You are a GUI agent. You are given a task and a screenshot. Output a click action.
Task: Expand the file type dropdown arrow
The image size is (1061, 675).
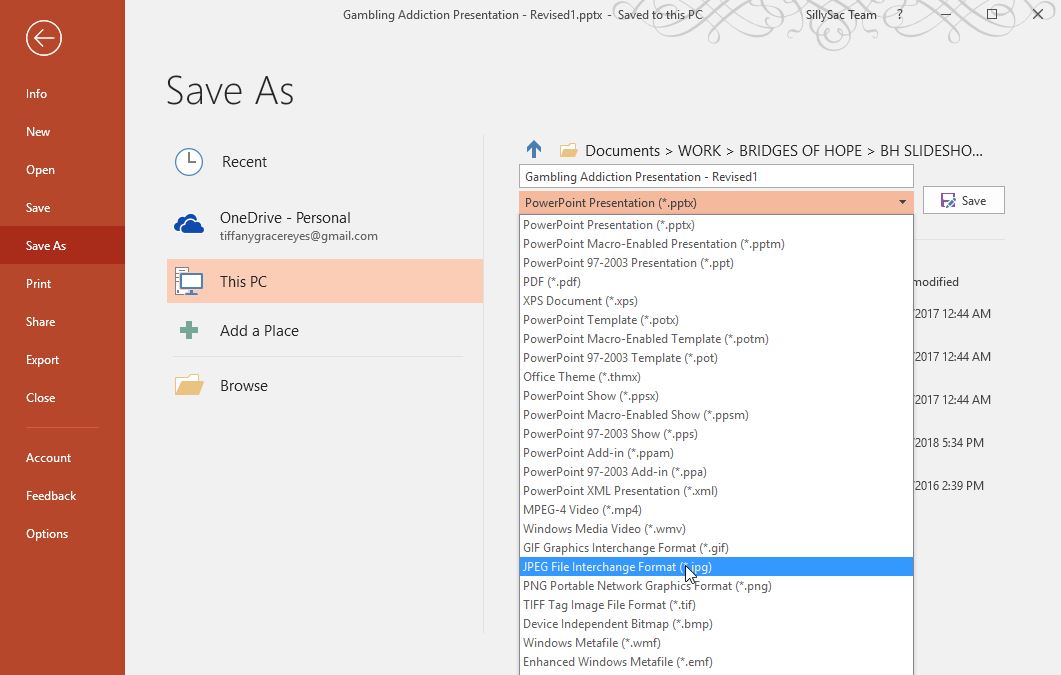pos(902,202)
